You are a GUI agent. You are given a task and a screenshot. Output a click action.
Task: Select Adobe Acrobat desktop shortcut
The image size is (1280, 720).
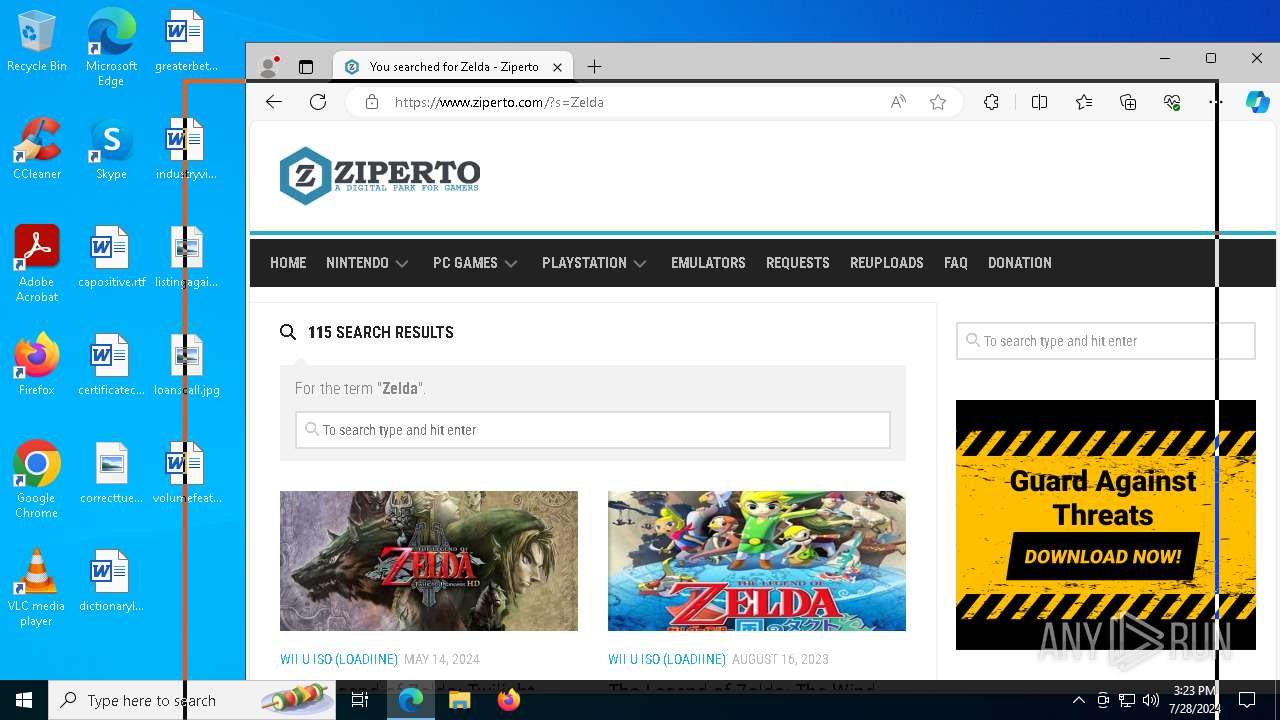[37, 264]
